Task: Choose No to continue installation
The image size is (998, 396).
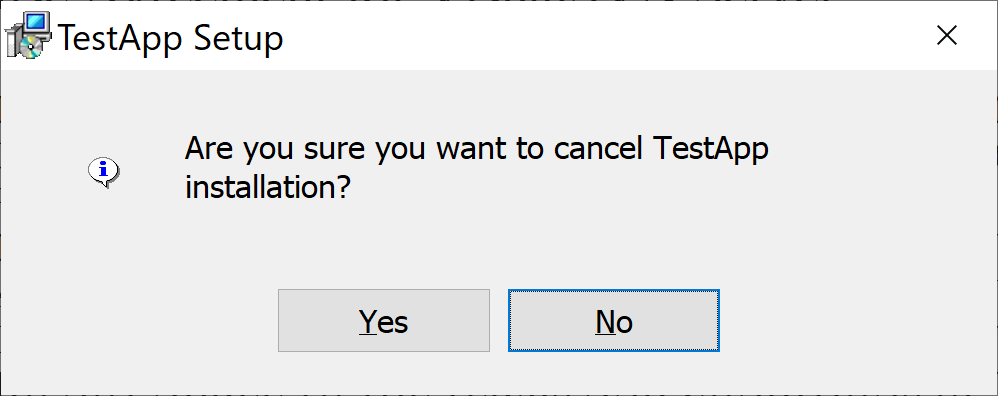Action: click(614, 320)
